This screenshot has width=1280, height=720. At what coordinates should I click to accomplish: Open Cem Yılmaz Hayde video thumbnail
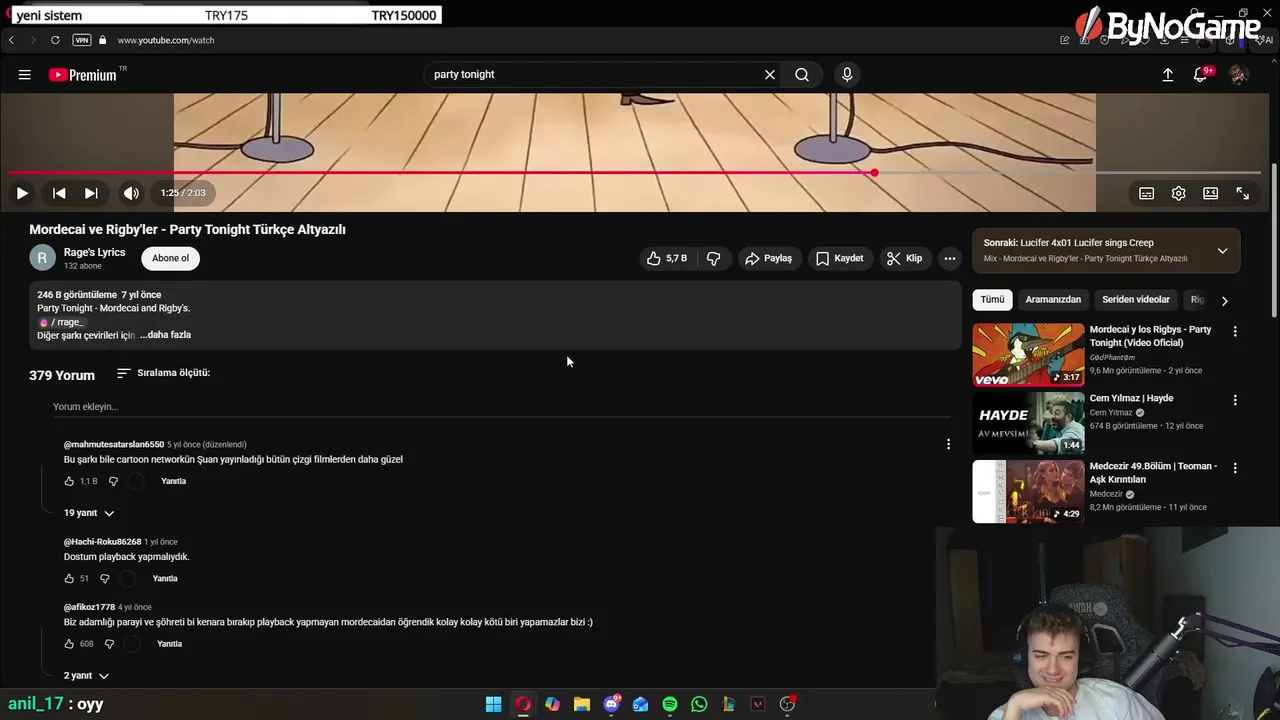1028,423
